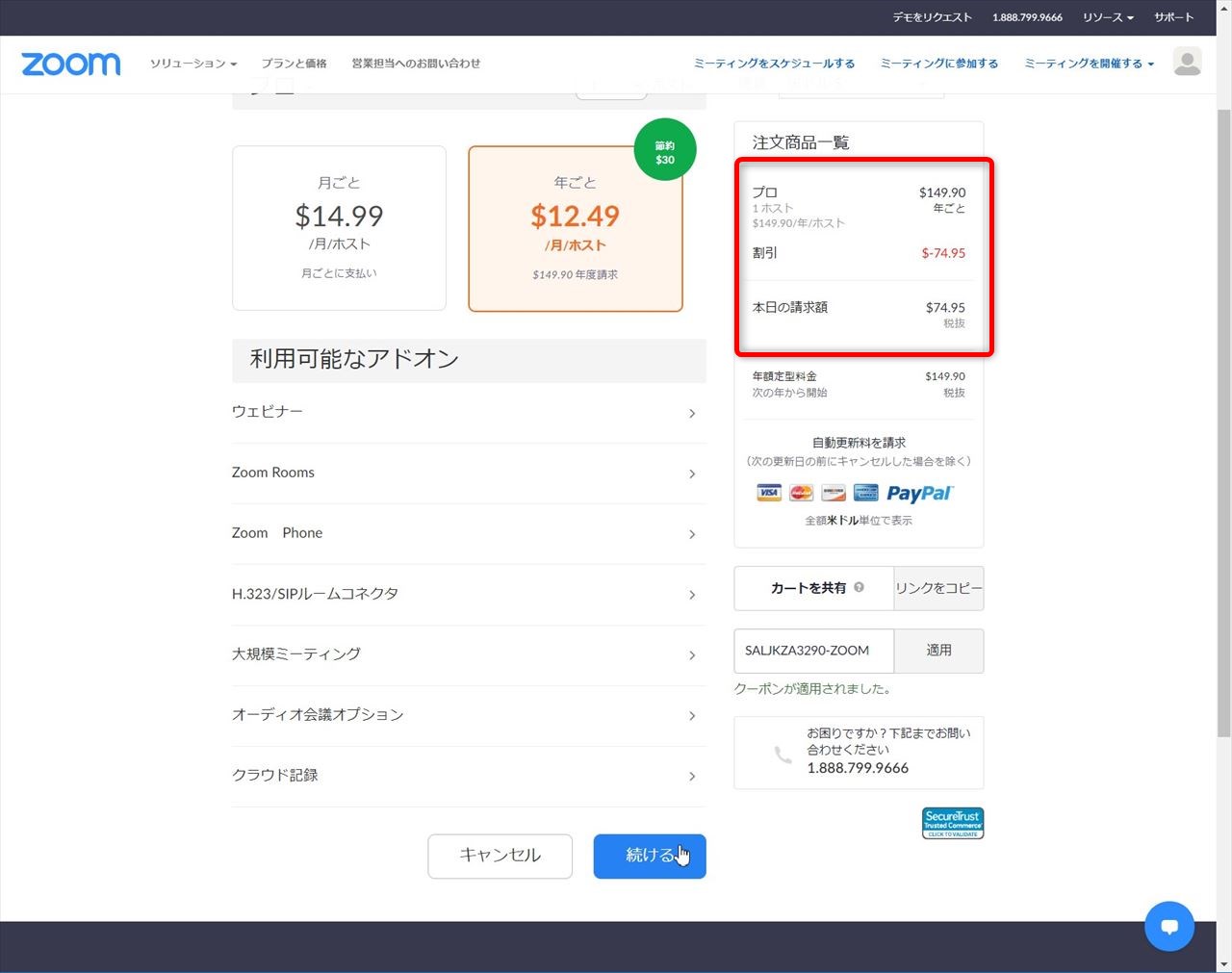Click the 自動更新料を請求 text
This screenshot has height=973, width=1232.
click(x=859, y=443)
